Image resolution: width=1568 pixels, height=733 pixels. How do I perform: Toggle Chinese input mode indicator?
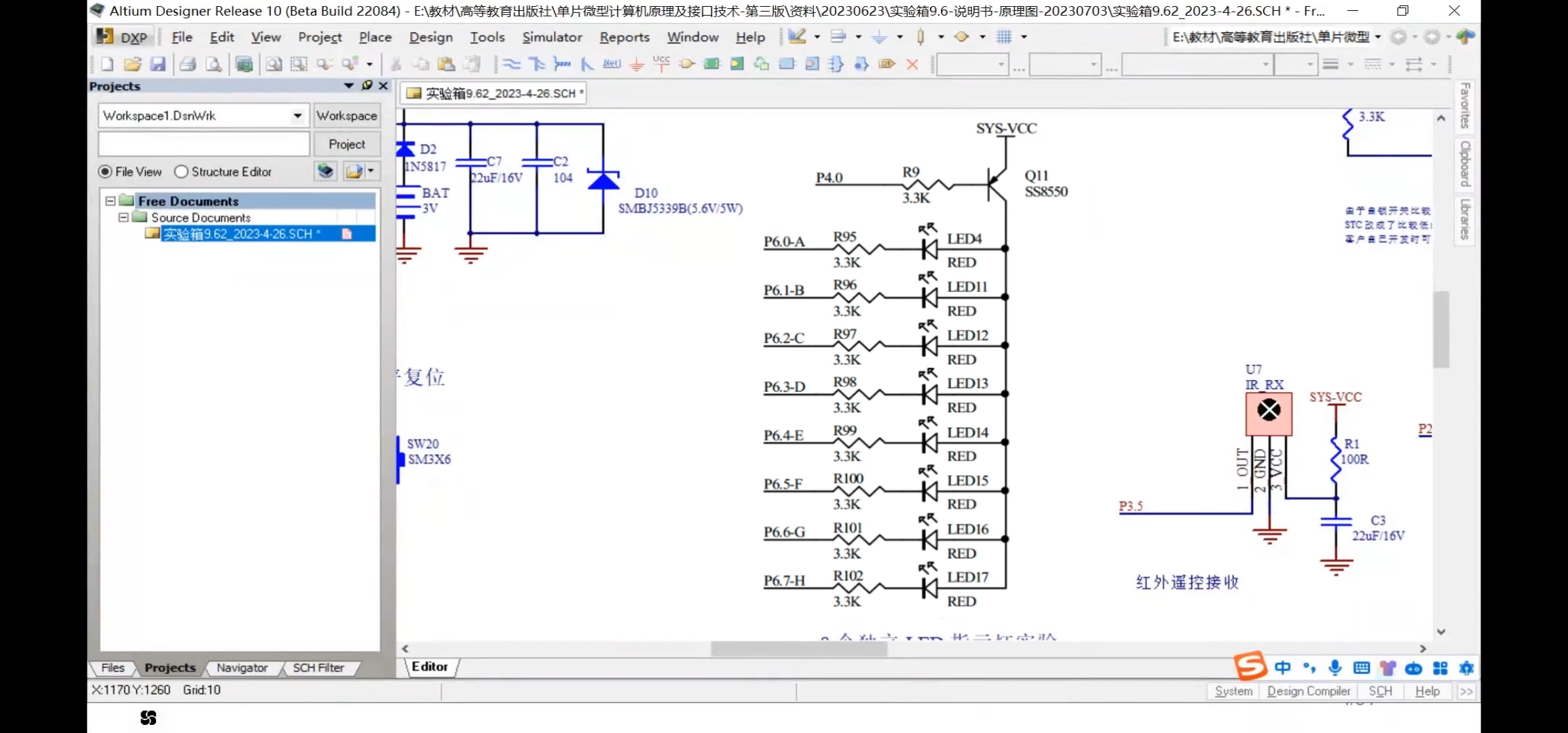[1282, 668]
